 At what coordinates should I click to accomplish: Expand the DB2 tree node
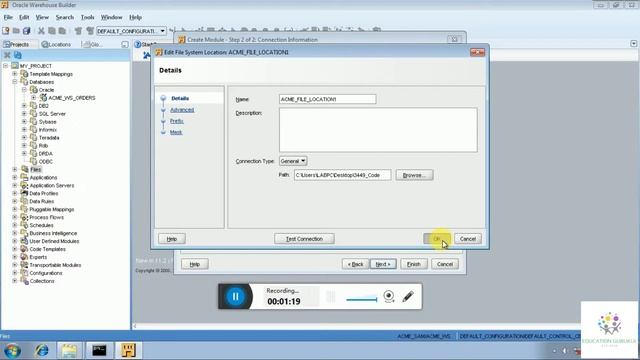point(24,105)
